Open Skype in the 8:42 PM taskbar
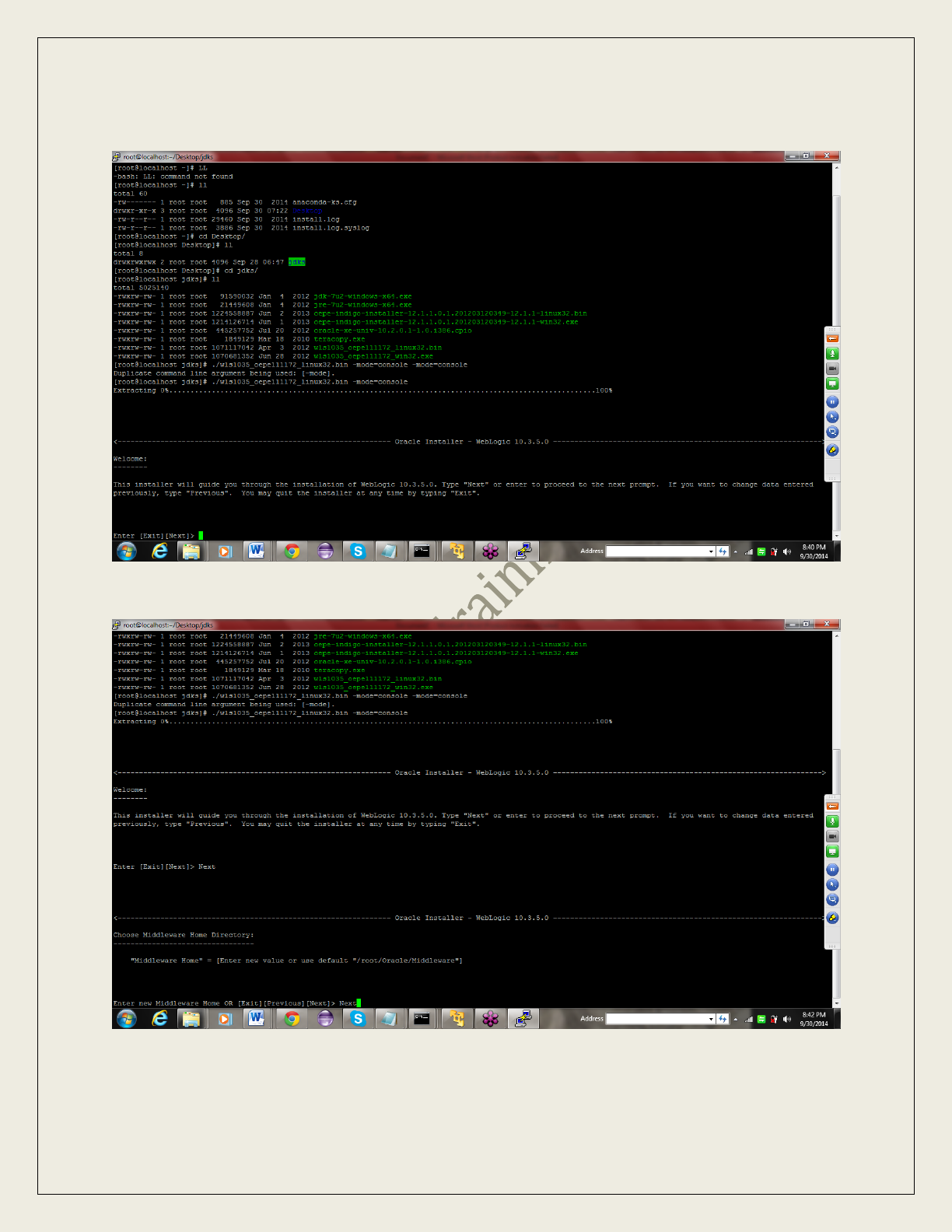 [358, 1019]
